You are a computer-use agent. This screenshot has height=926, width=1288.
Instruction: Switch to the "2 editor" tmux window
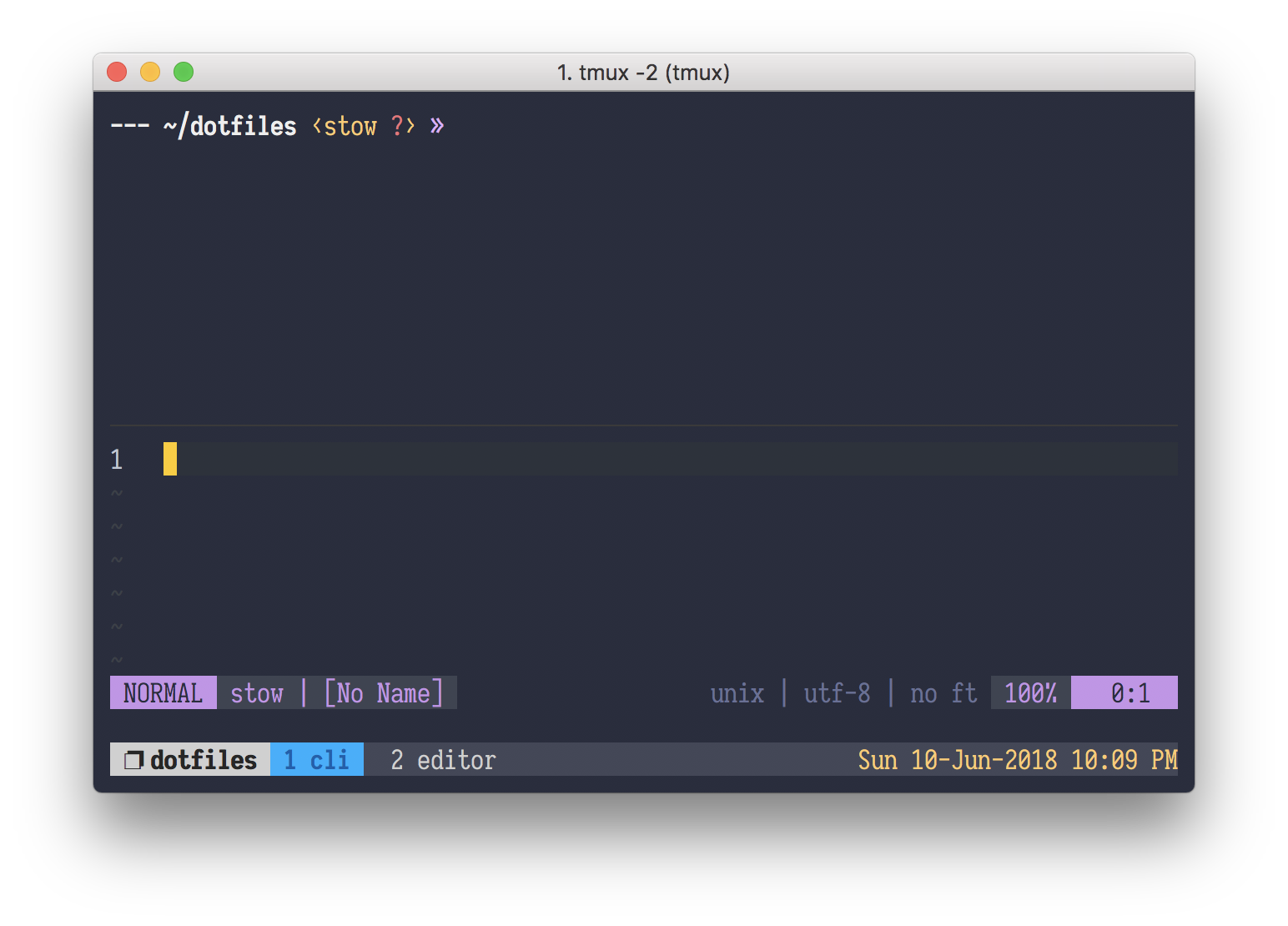point(443,760)
